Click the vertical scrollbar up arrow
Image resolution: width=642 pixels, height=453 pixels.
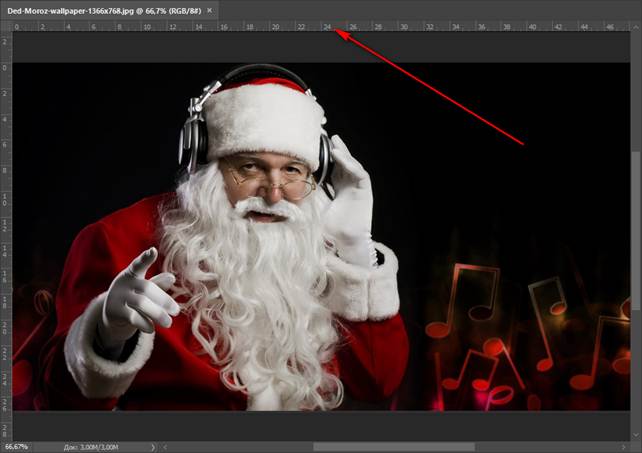coord(636,27)
